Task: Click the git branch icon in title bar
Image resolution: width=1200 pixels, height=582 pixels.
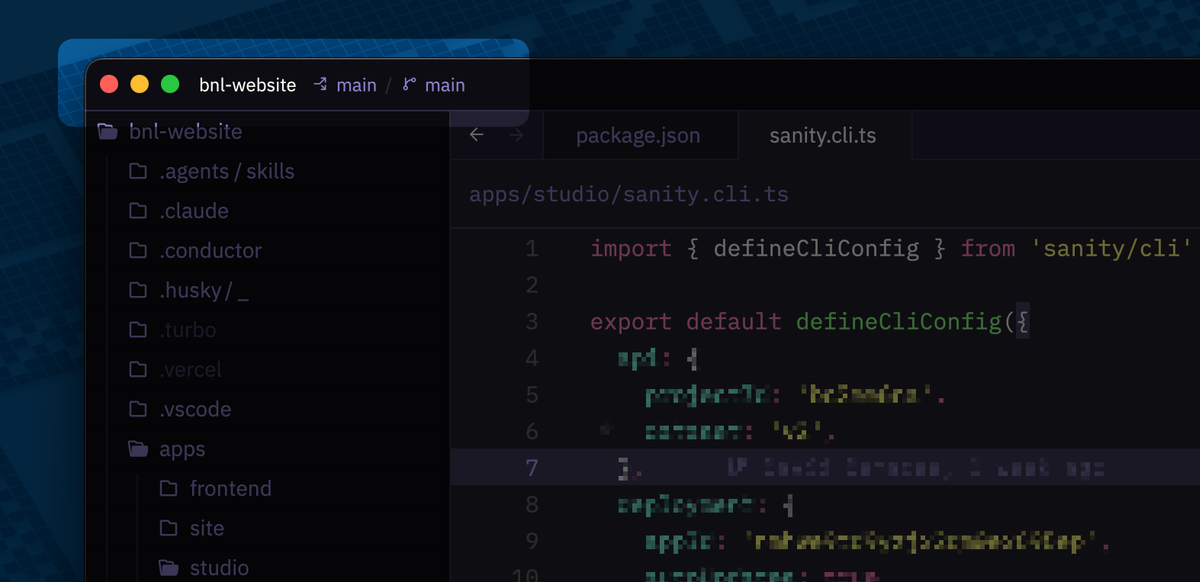Action: 408,85
